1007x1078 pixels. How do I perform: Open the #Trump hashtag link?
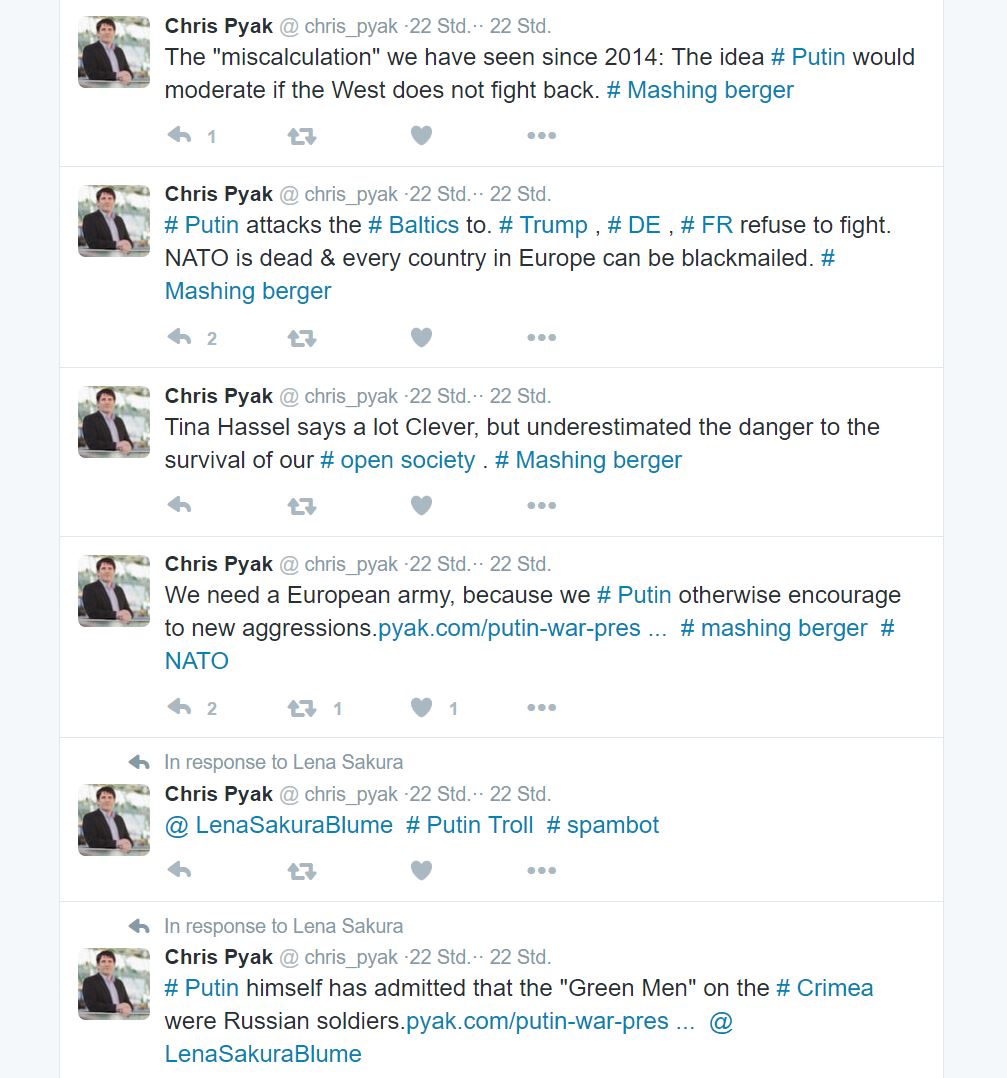point(543,226)
